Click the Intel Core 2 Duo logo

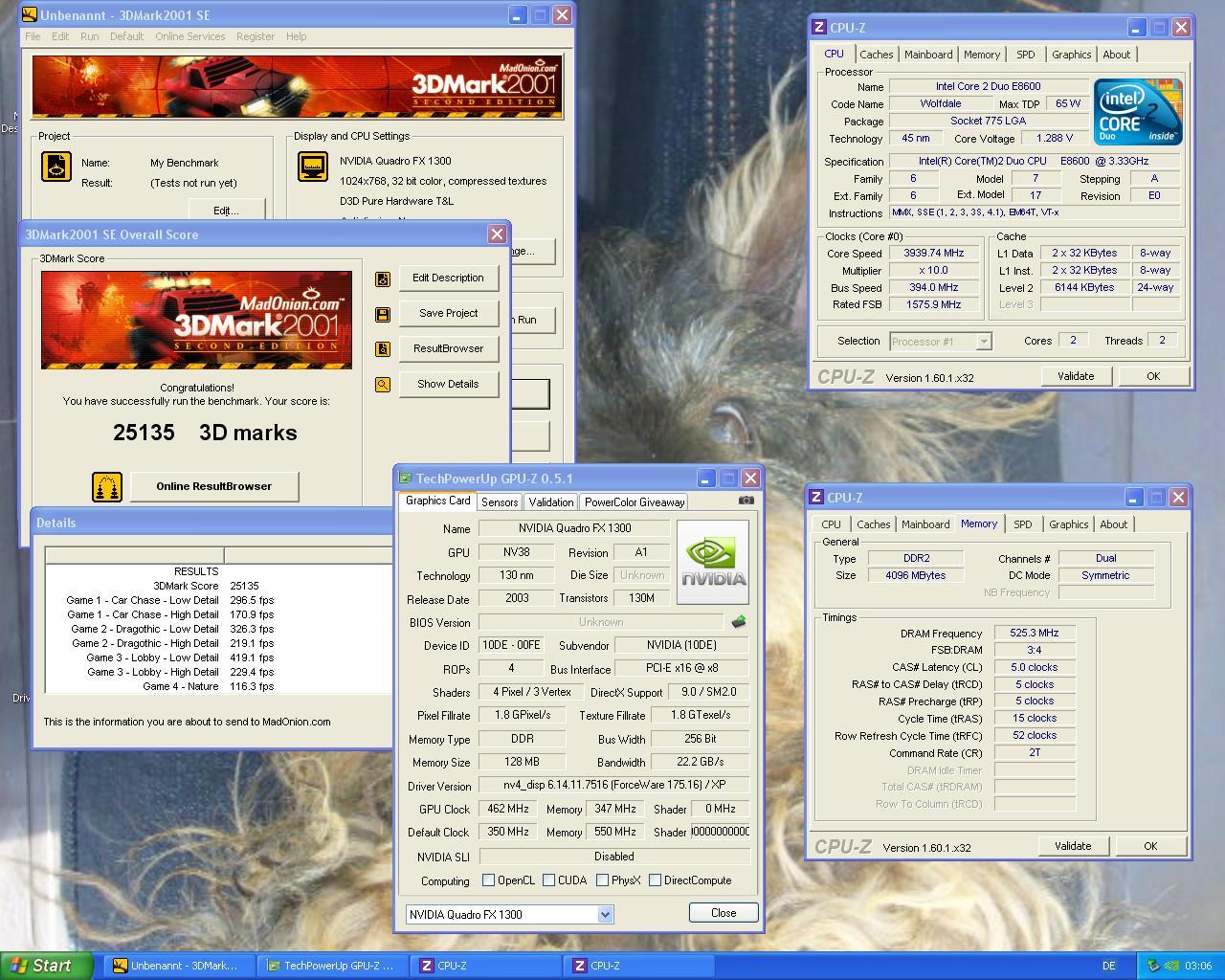(x=1138, y=112)
